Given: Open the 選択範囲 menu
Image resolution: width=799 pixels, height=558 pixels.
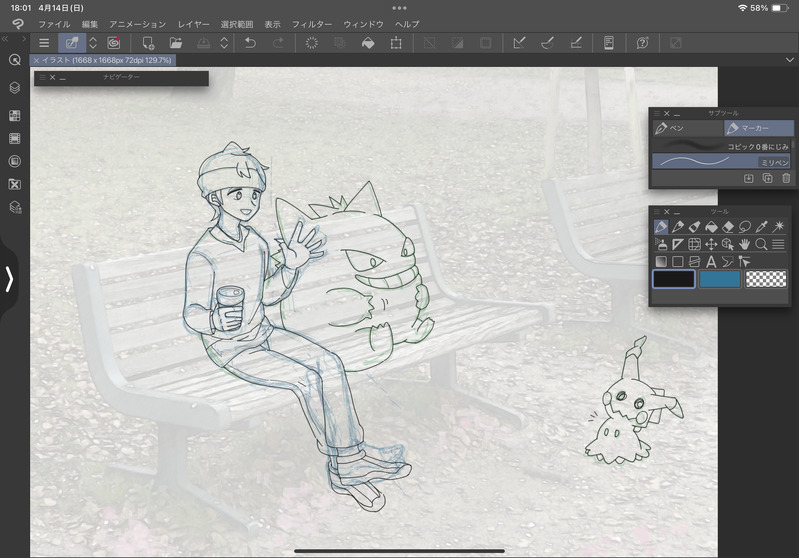Looking at the screenshot, I should (x=237, y=24).
